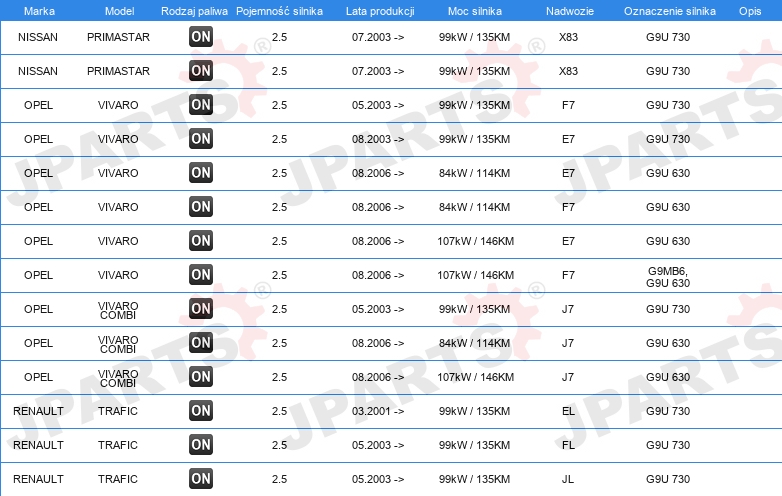Click '99kW / 135KM' in Trafic 03.2001 row
Image resolution: width=782 pixels, height=496 pixels.
(x=474, y=411)
